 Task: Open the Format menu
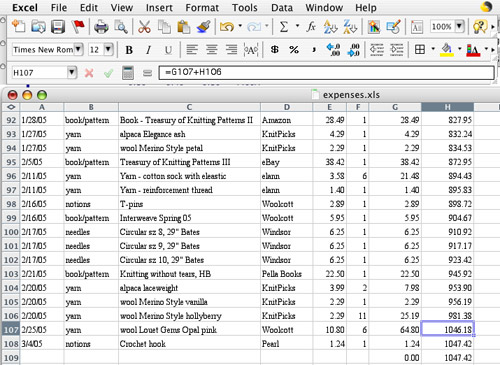pos(202,7)
